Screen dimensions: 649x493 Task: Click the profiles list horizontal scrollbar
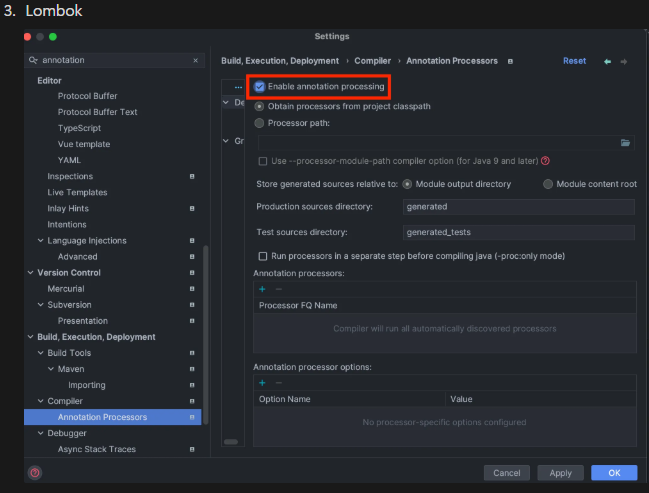pyautogui.click(x=231, y=442)
